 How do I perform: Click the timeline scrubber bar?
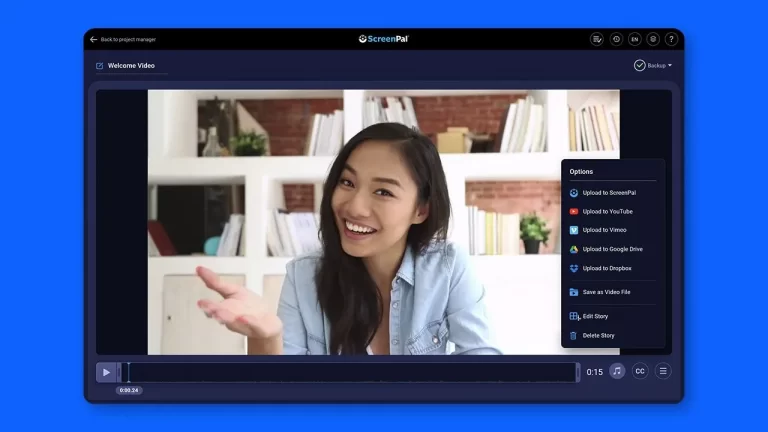pos(349,373)
